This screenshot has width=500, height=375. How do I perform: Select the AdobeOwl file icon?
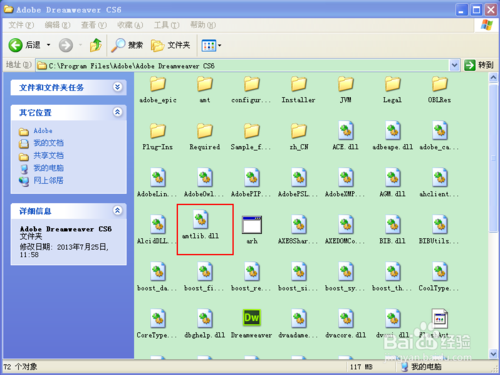click(x=205, y=177)
